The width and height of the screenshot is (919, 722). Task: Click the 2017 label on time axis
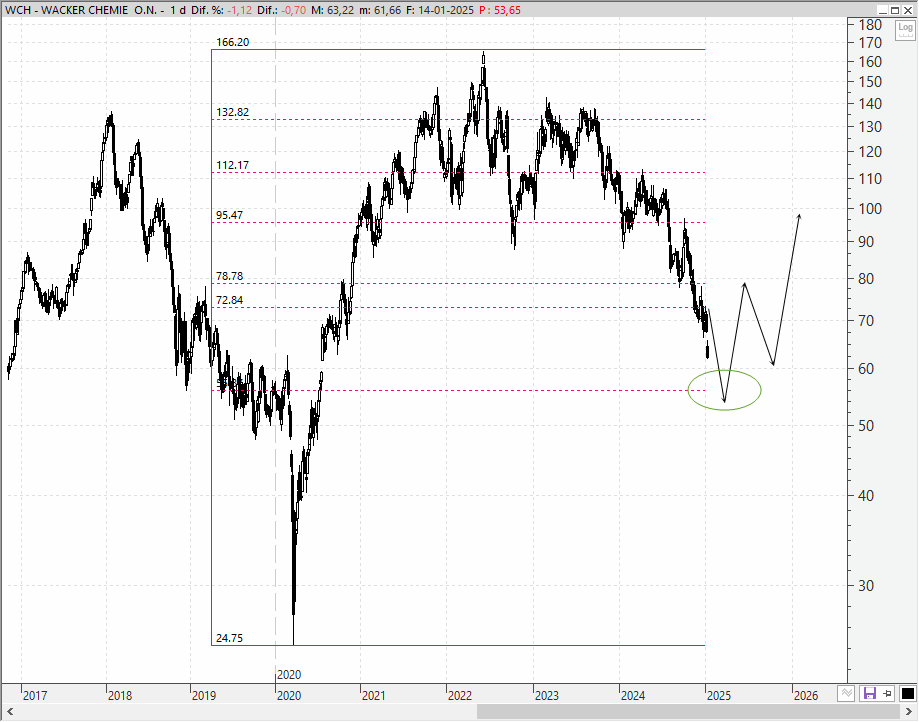click(x=35, y=696)
